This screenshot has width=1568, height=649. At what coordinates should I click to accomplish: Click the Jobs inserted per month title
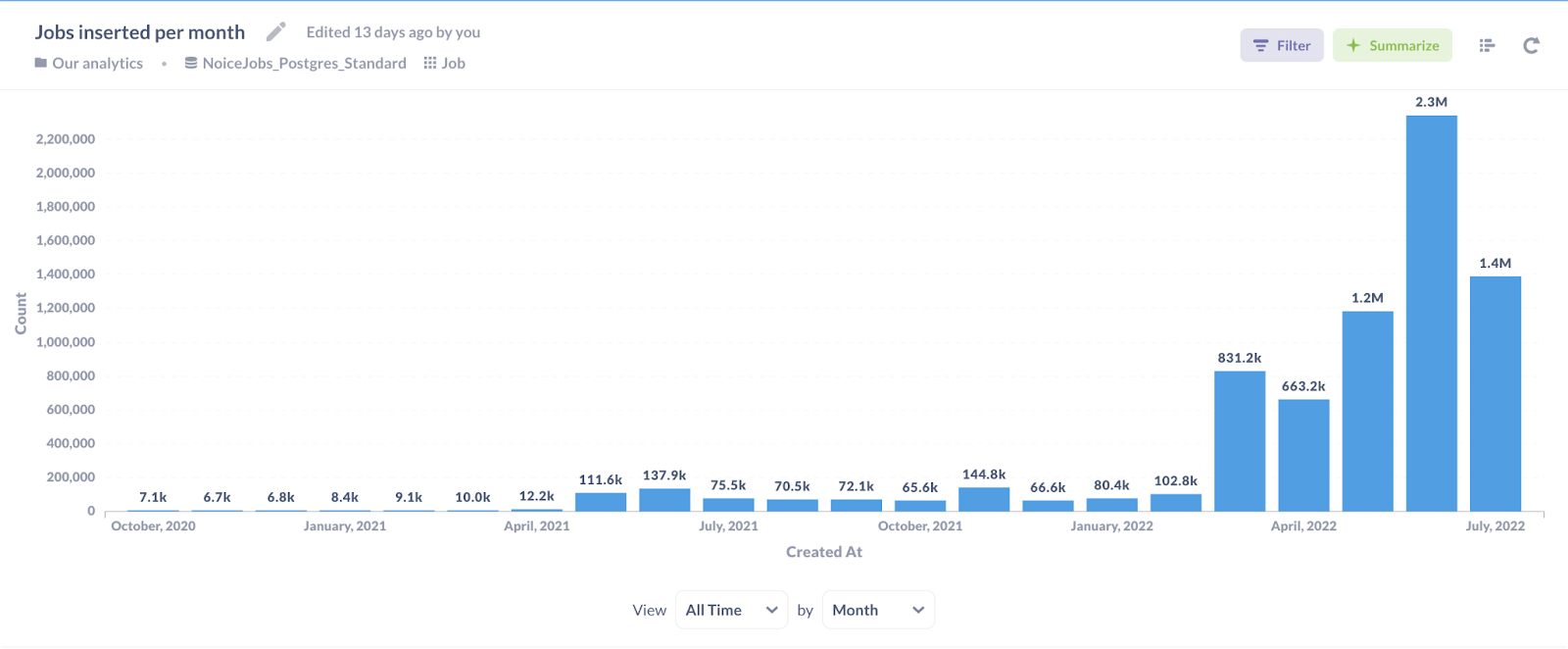(140, 32)
